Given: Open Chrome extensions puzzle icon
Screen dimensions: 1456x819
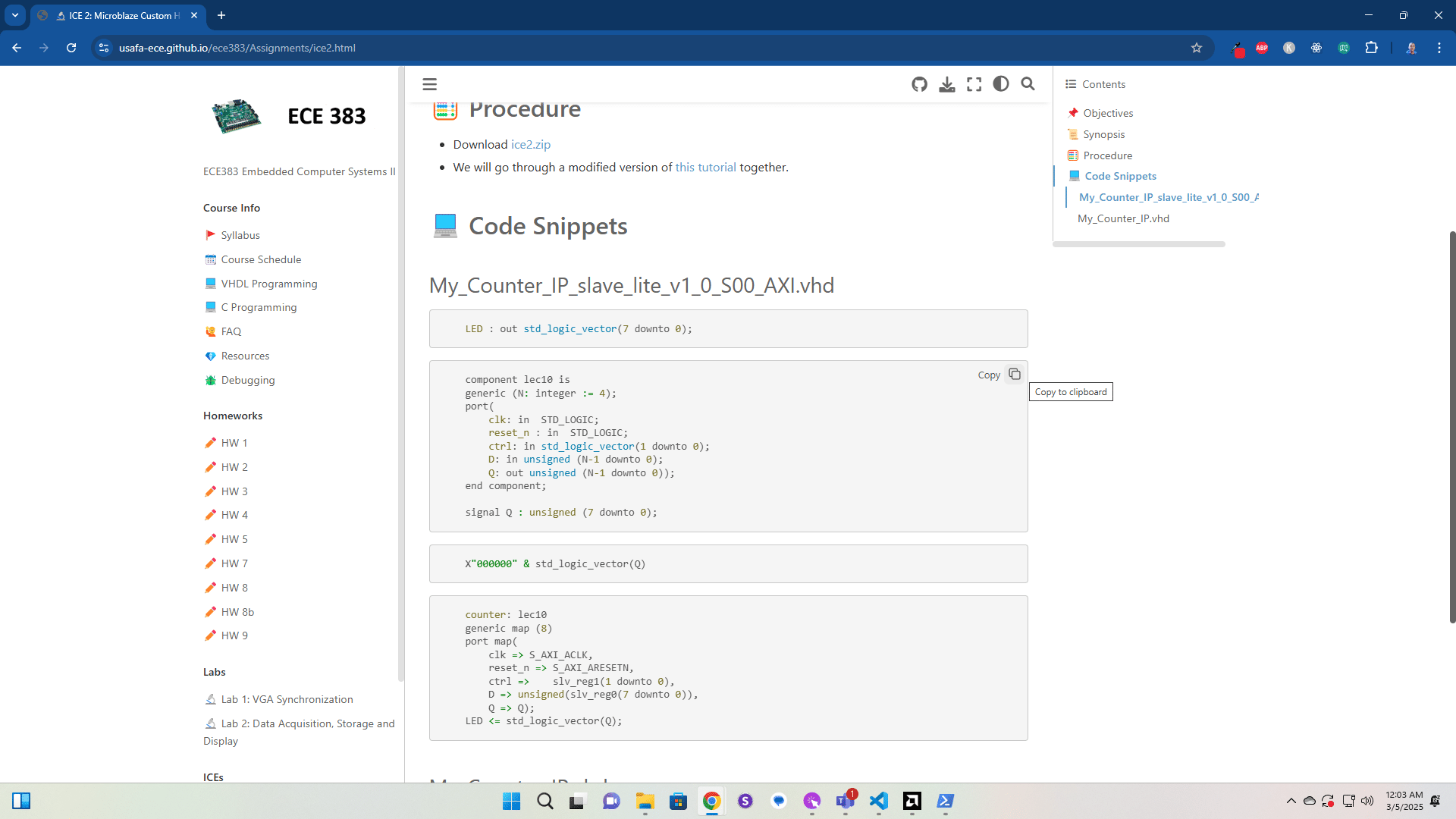Looking at the screenshot, I should (x=1371, y=48).
